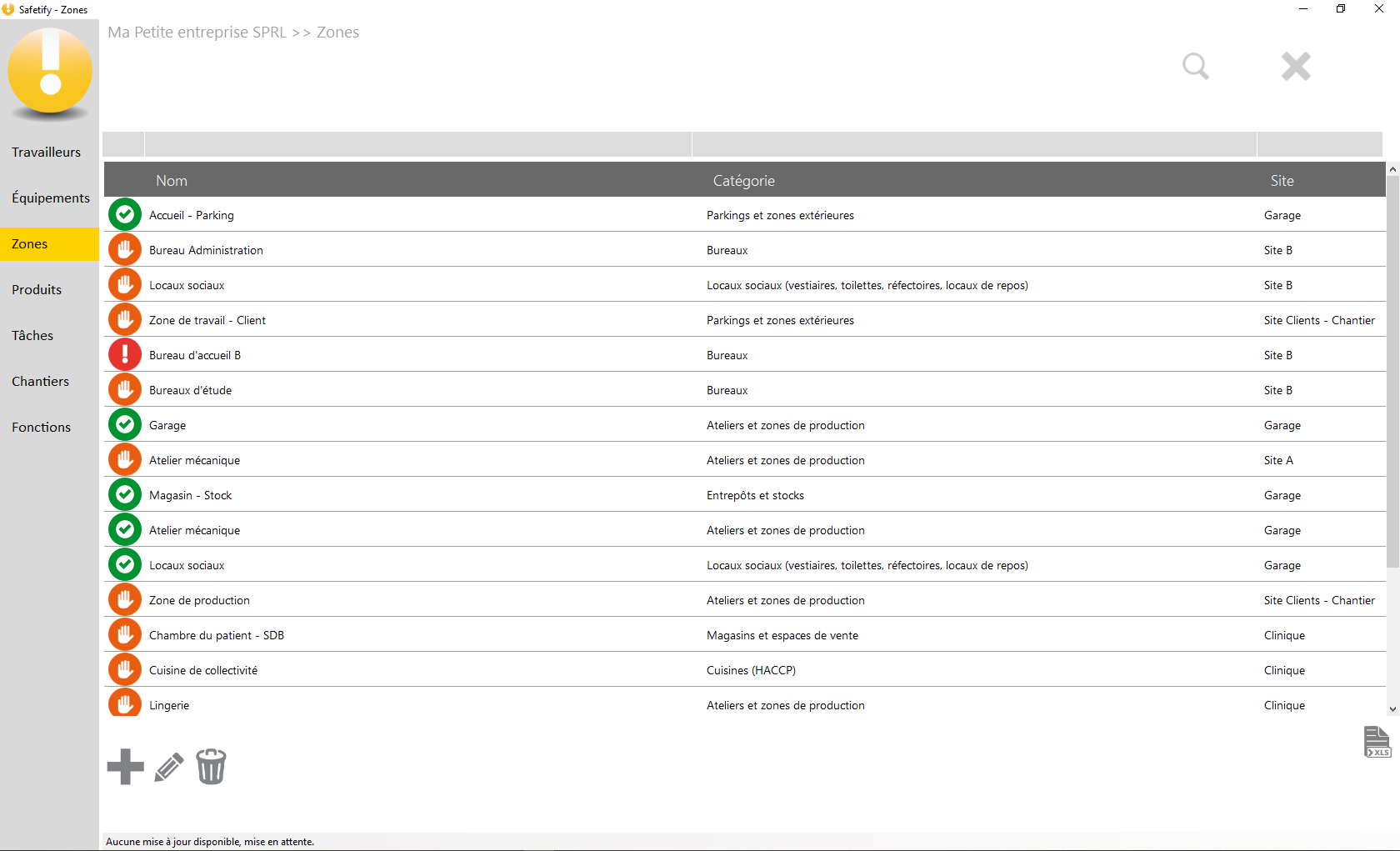
Task: Click the yellow Safetify exclamation logo
Action: (x=50, y=72)
